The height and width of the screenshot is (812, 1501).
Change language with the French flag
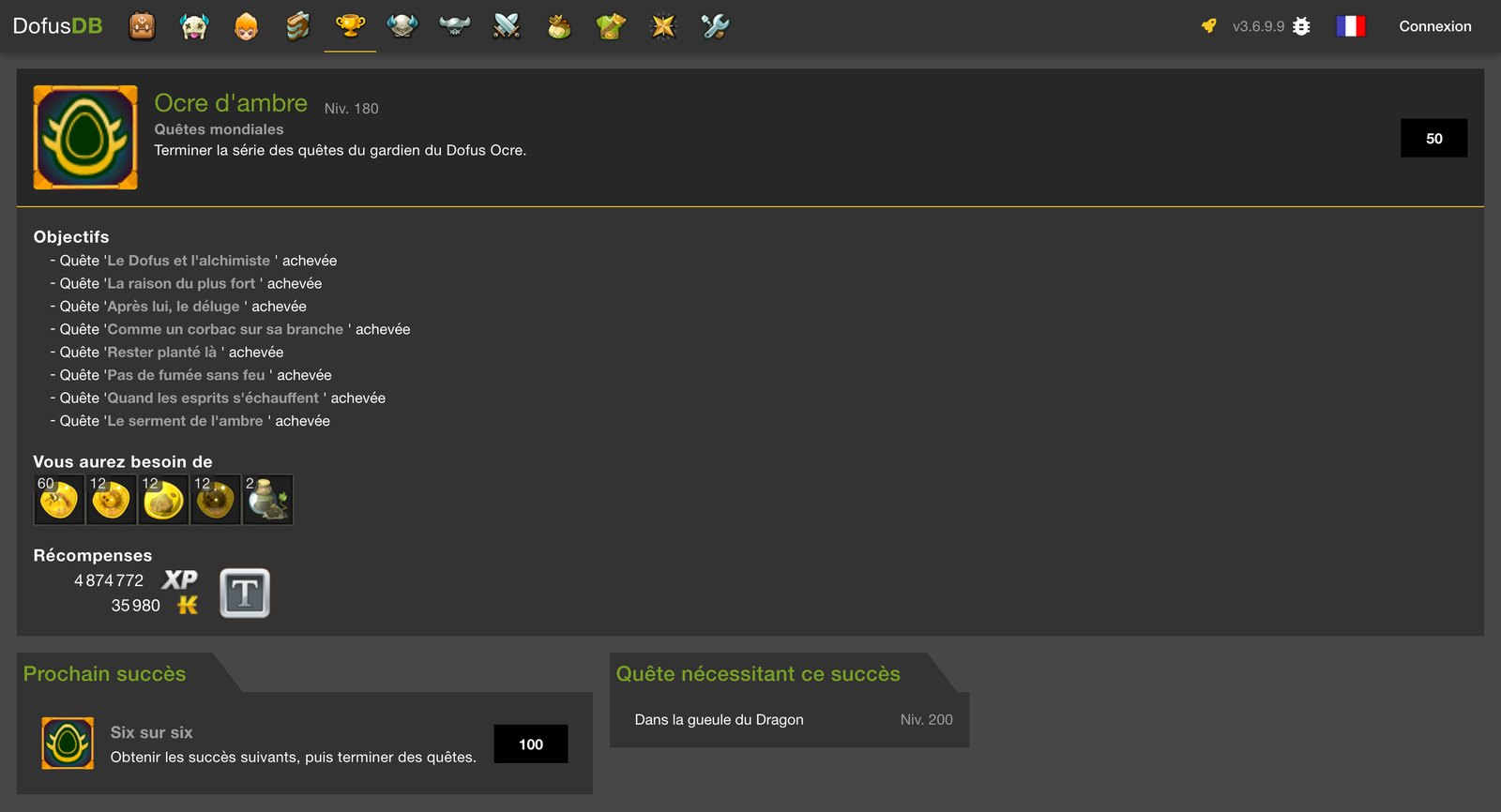click(x=1351, y=26)
